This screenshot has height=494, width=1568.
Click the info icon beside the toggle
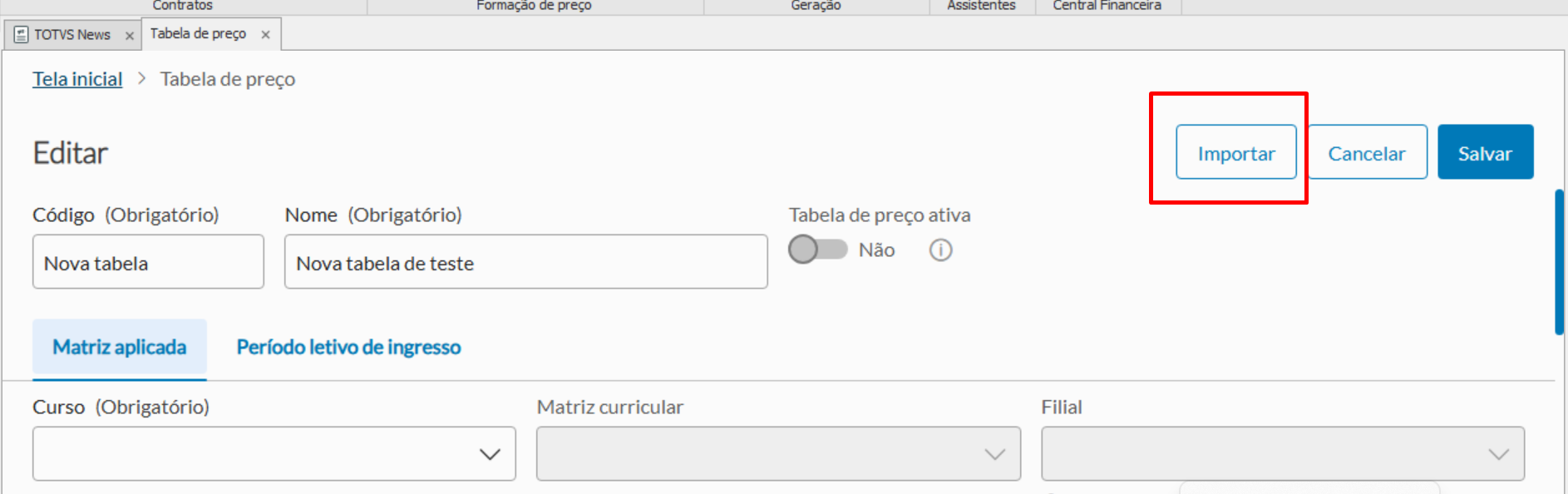[x=940, y=250]
